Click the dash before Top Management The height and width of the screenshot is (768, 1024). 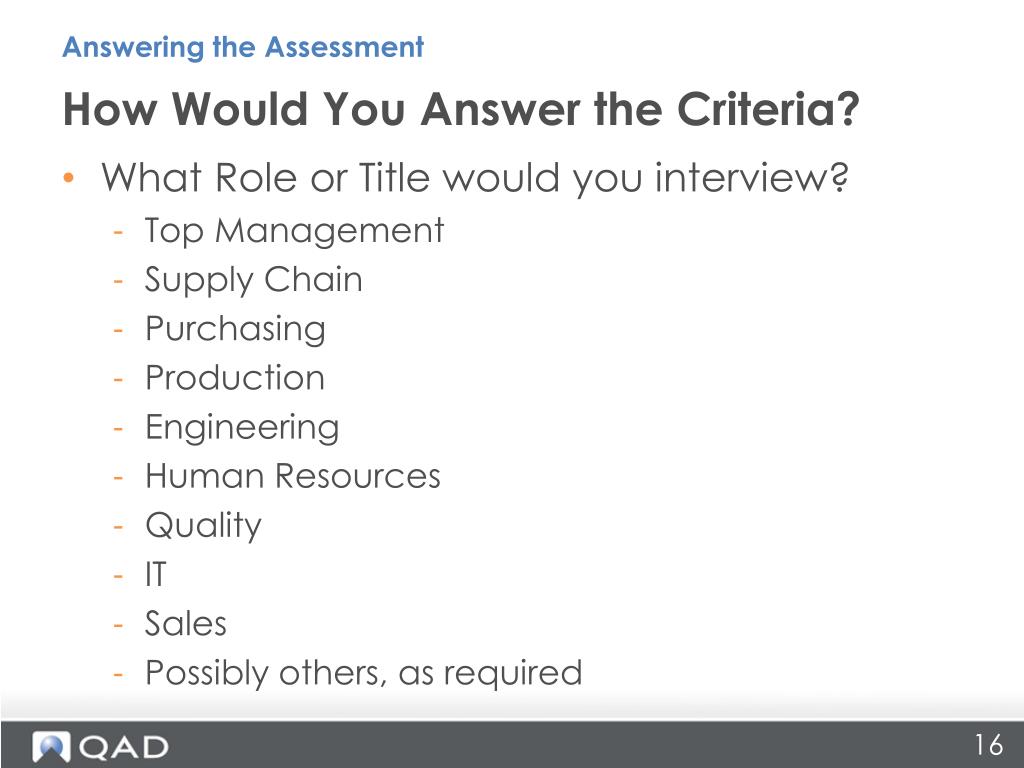pos(118,232)
